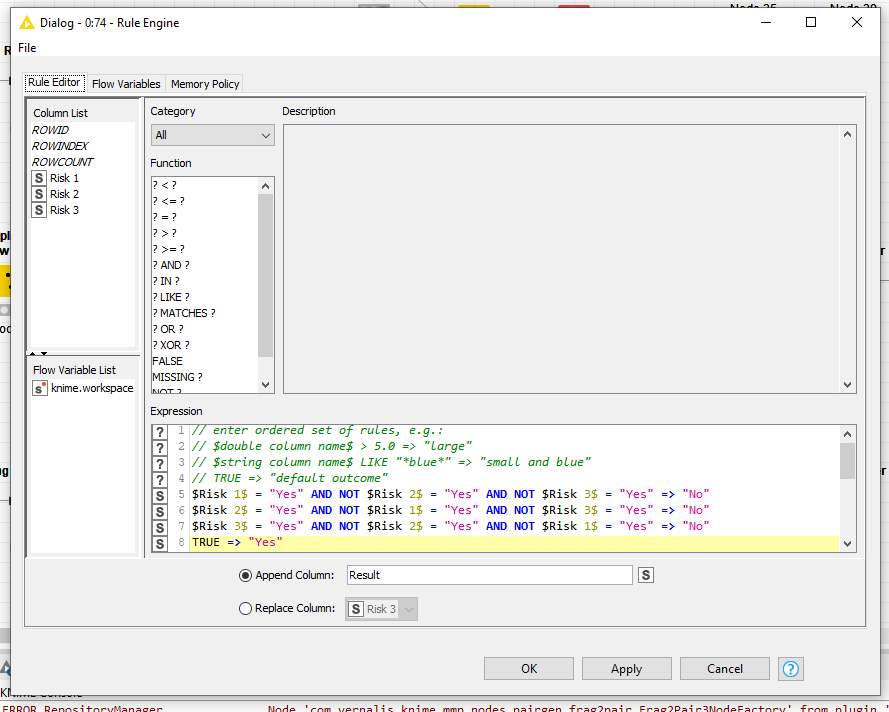Select the Replace Column radio button
The width and height of the screenshot is (889, 712).
tap(245, 608)
